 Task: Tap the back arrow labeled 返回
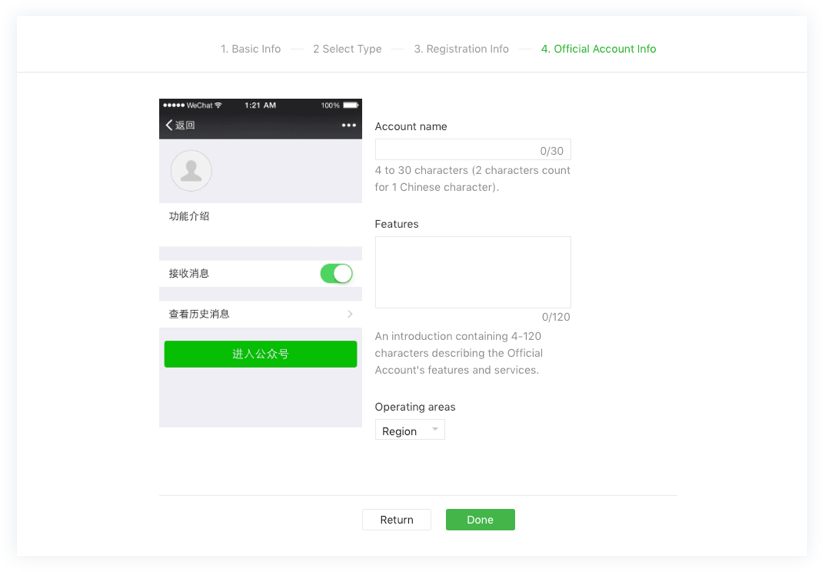pos(180,125)
